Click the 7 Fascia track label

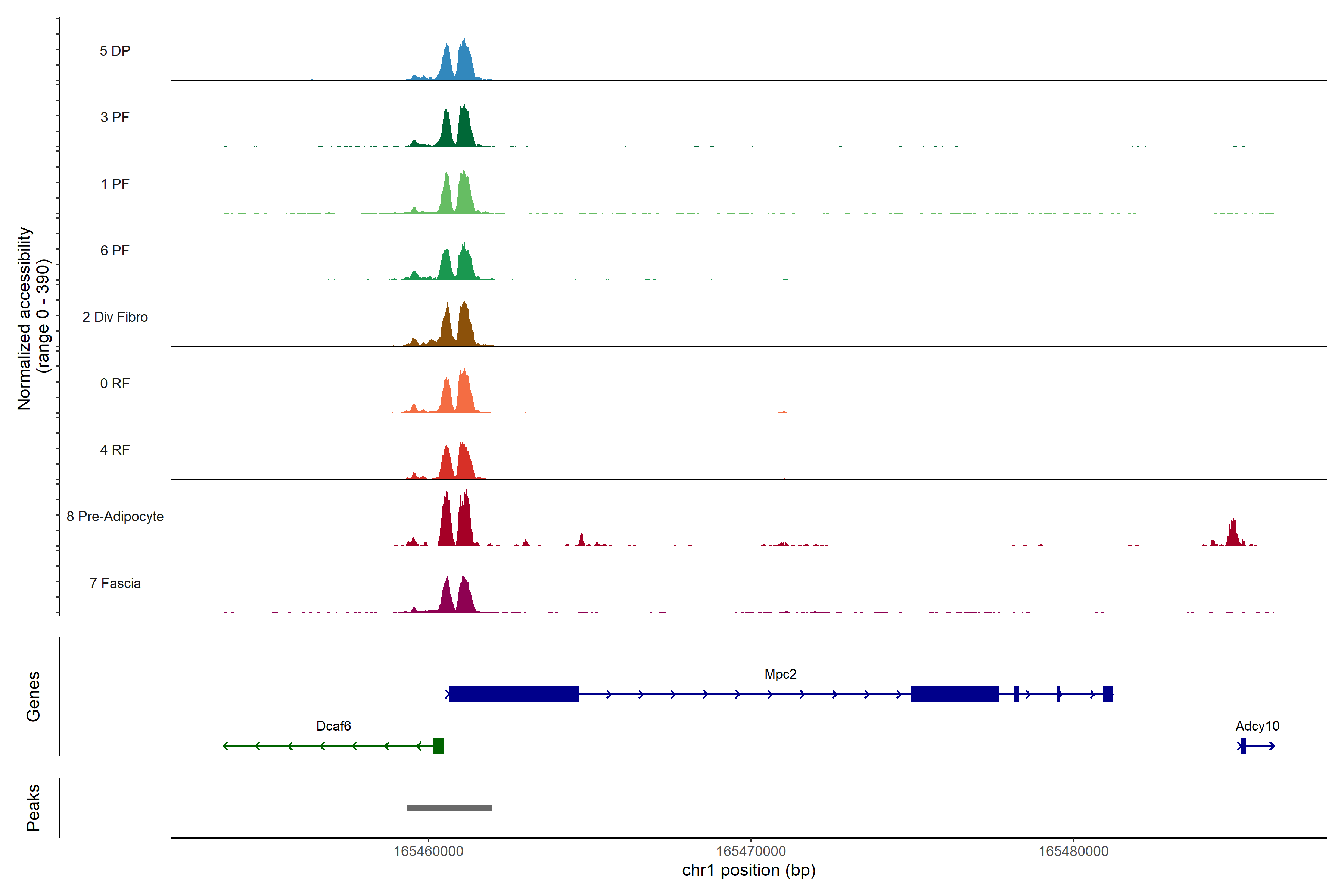coord(115,584)
